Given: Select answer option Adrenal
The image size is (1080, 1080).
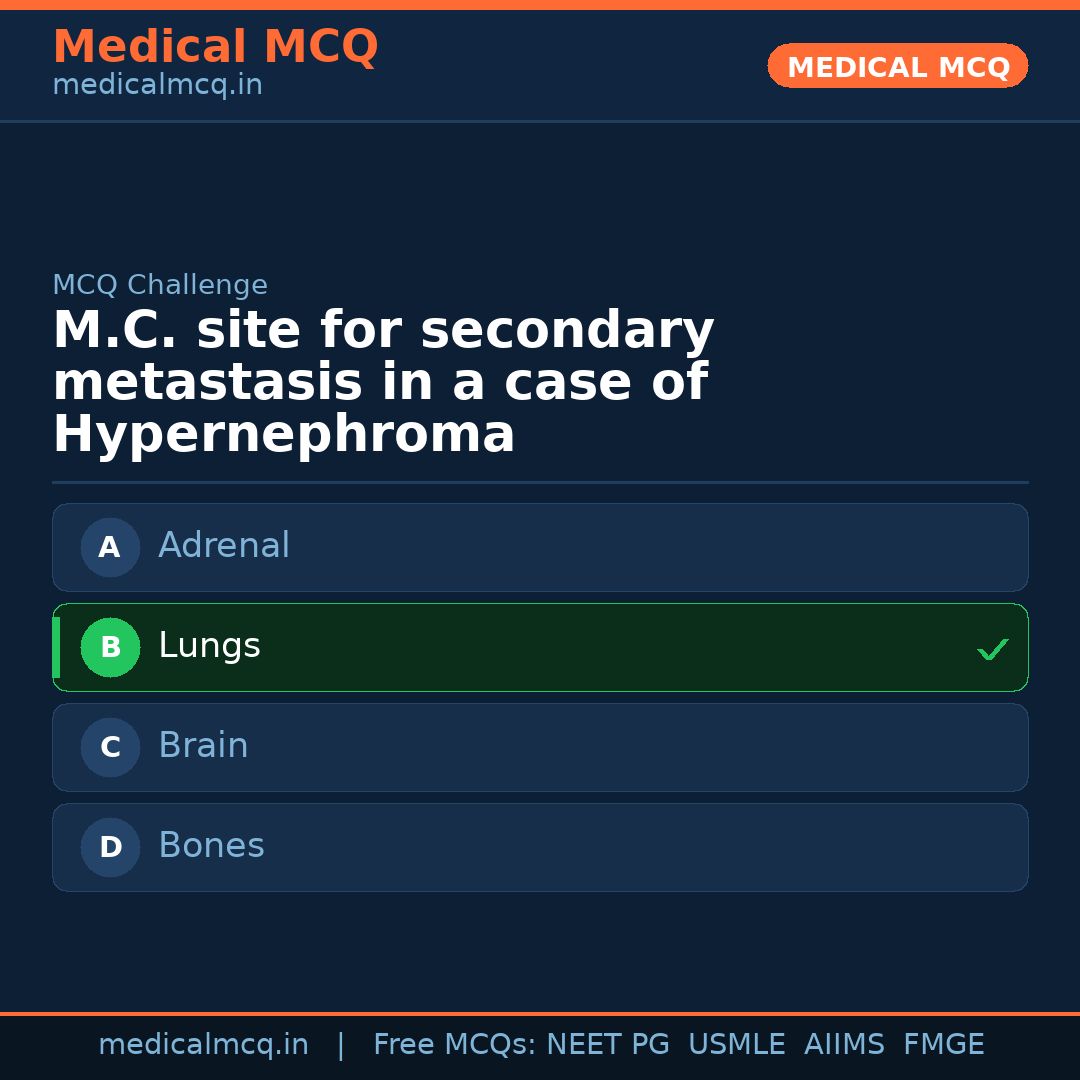Looking at the screenshot, I should (540, 547).
